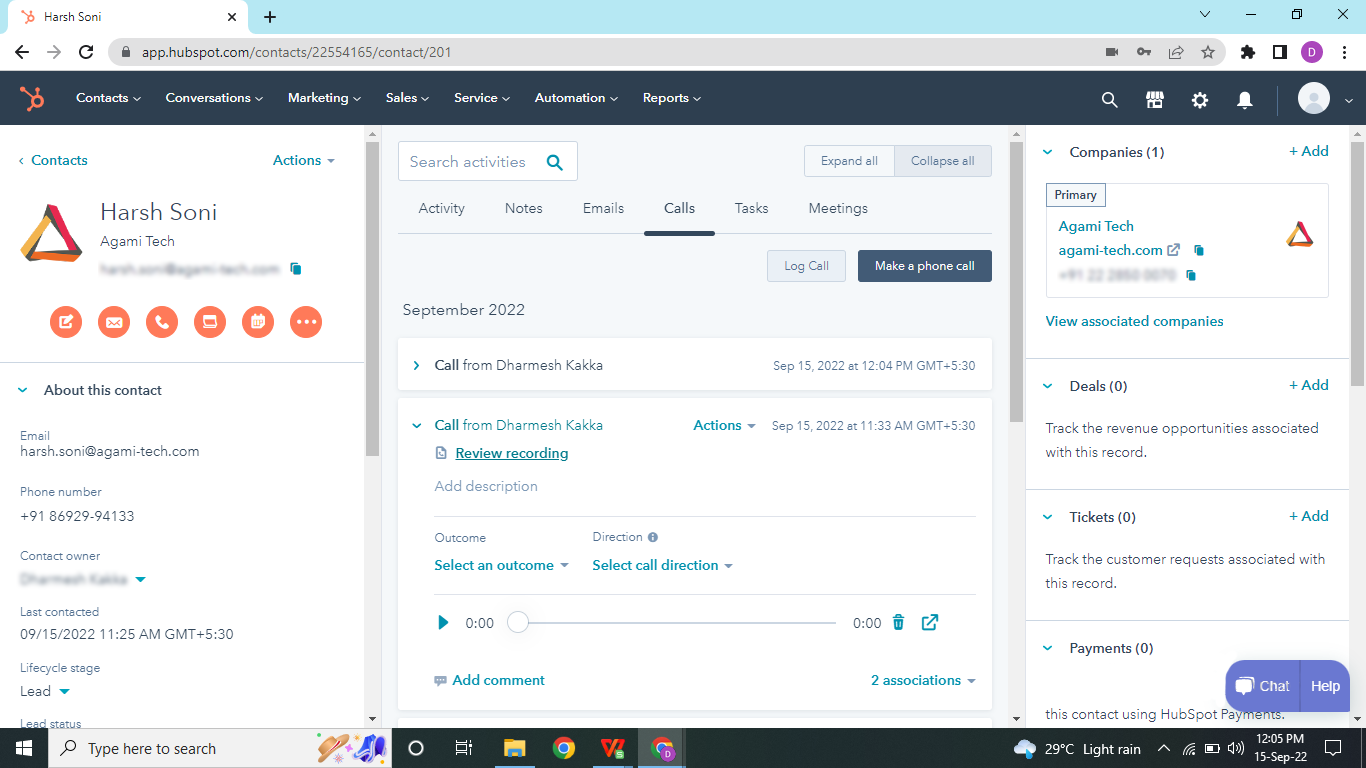The image size is (1366, 768).
Task: Click the search magnifier in the top navigation
Action: (1109, 99)
